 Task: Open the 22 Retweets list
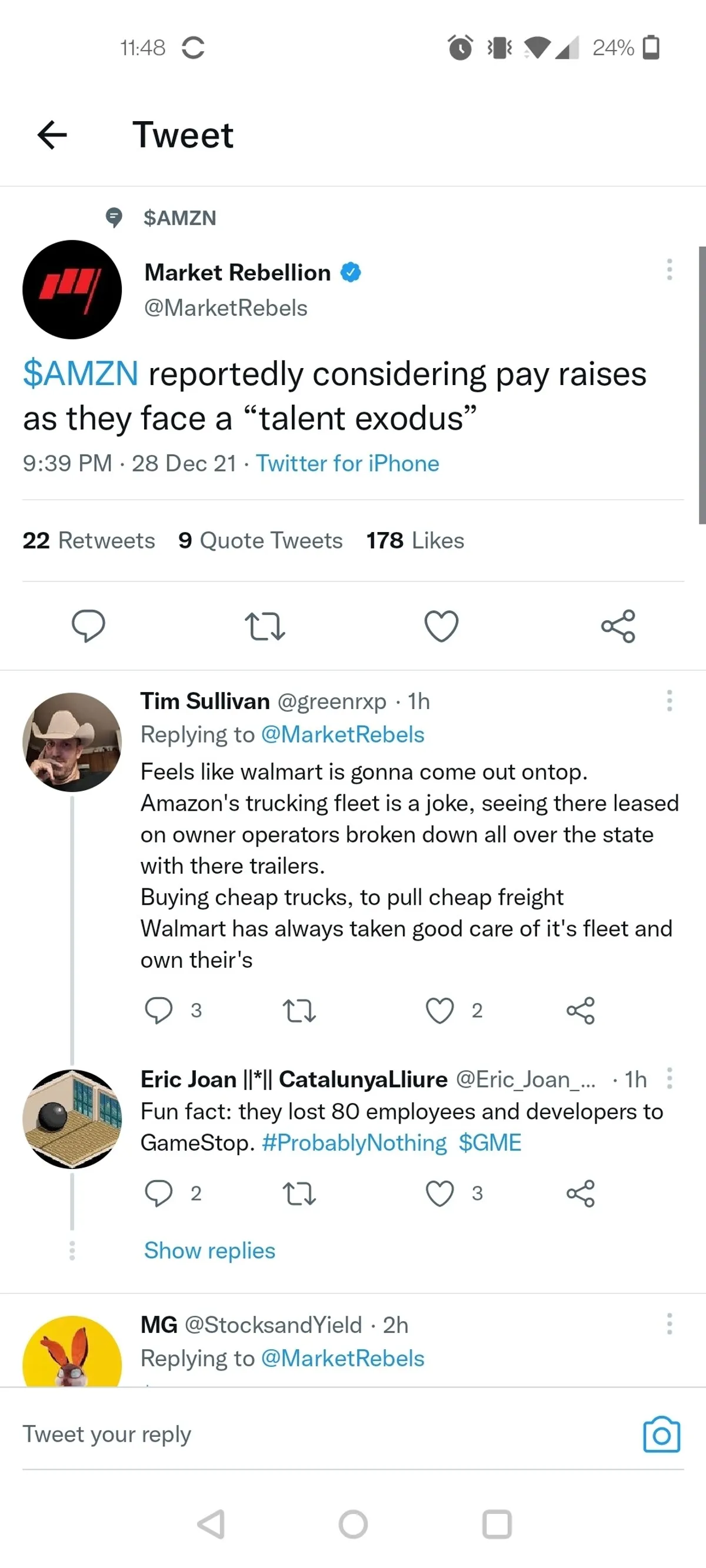point(89,540)
